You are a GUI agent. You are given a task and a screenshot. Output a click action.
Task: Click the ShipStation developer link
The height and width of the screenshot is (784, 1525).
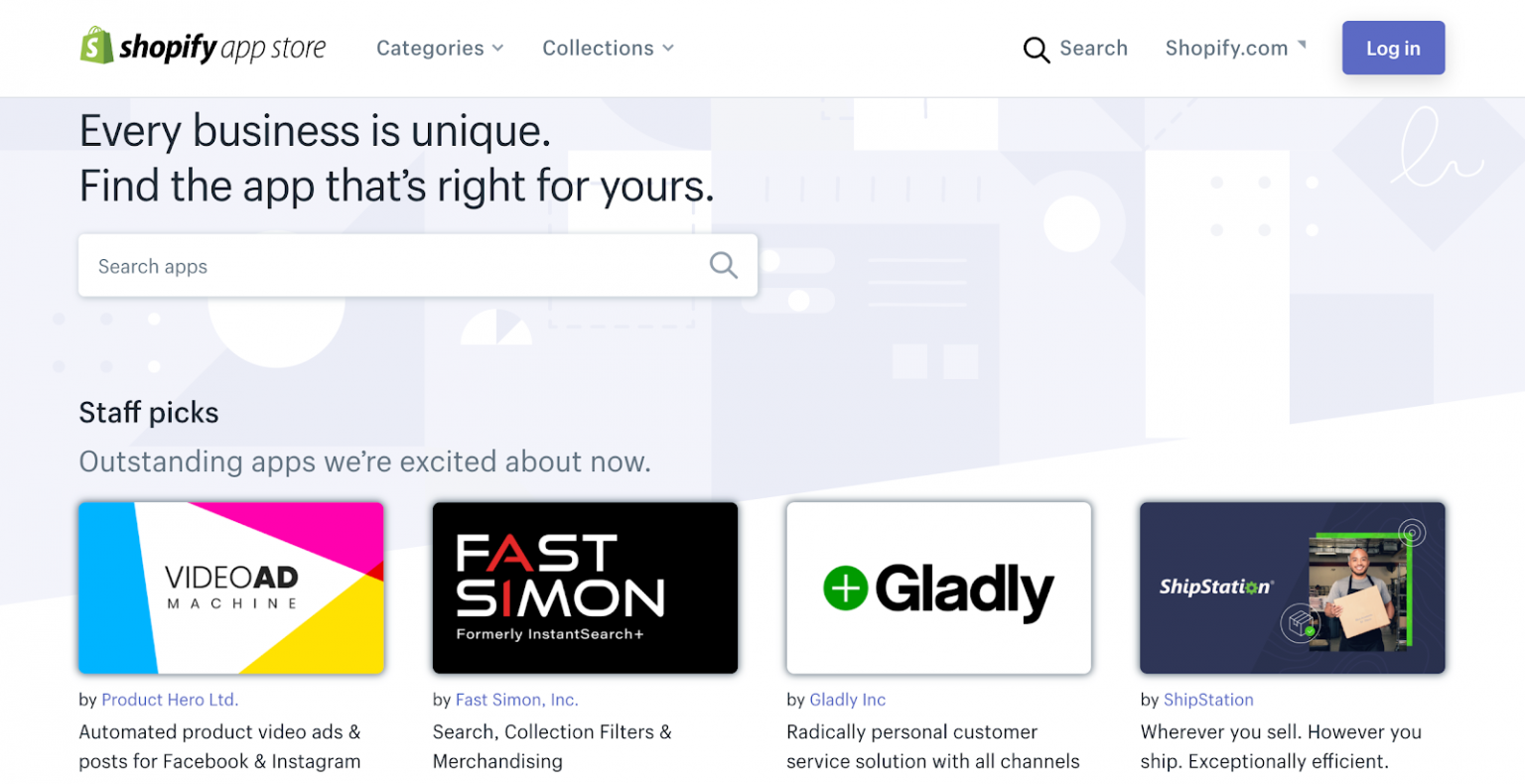(1208, 700)
